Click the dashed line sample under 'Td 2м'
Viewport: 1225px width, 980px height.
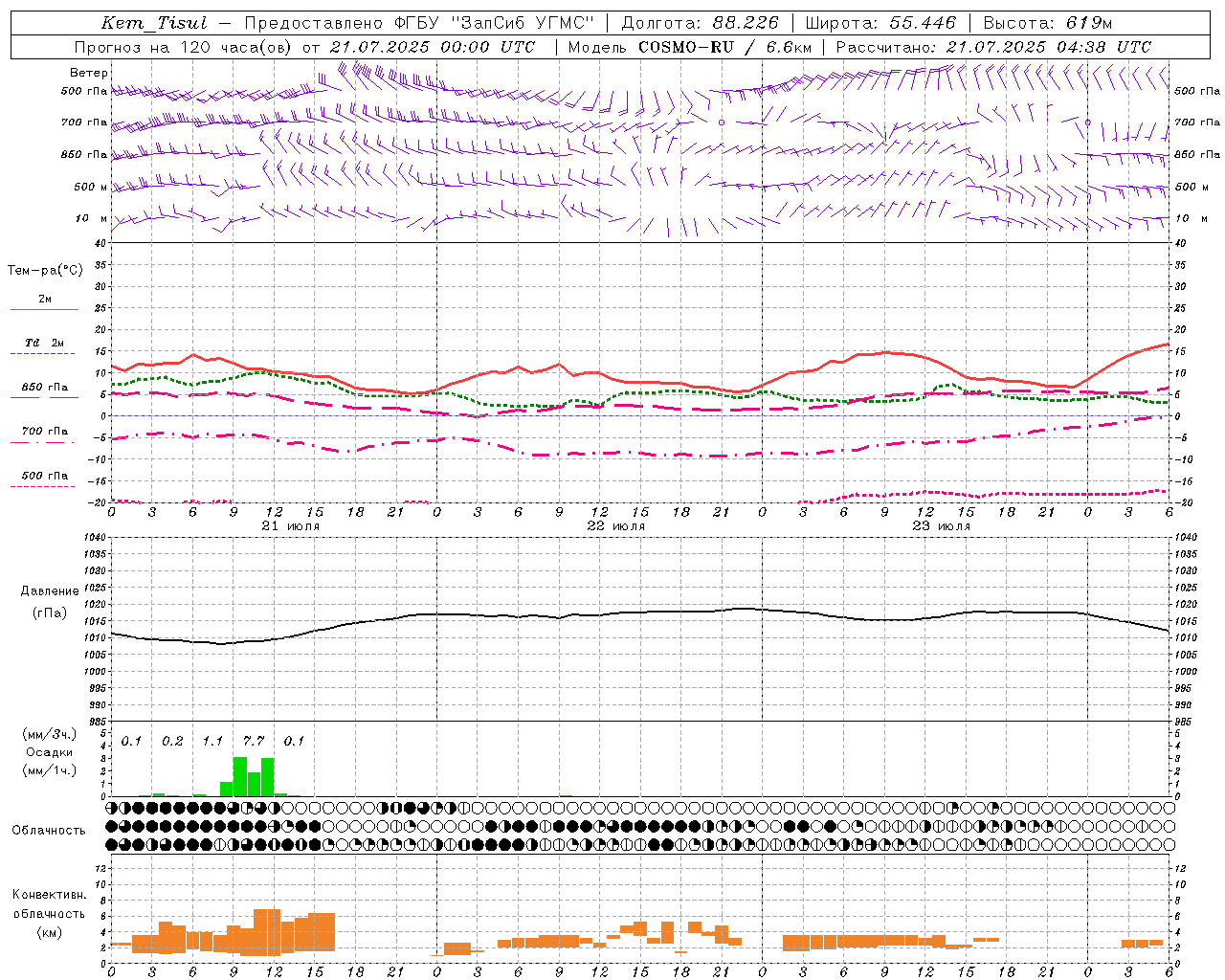pyautogui.click(x=44, y=354)
